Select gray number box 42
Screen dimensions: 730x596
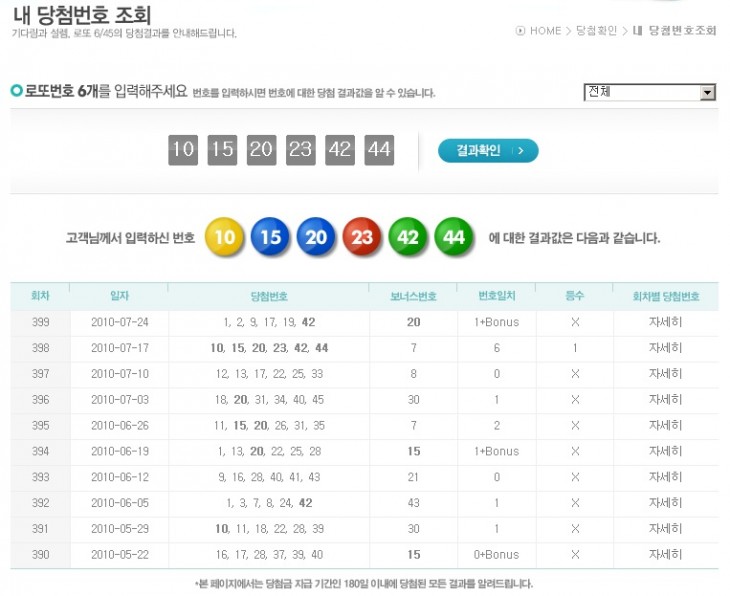tap(340, 149)
